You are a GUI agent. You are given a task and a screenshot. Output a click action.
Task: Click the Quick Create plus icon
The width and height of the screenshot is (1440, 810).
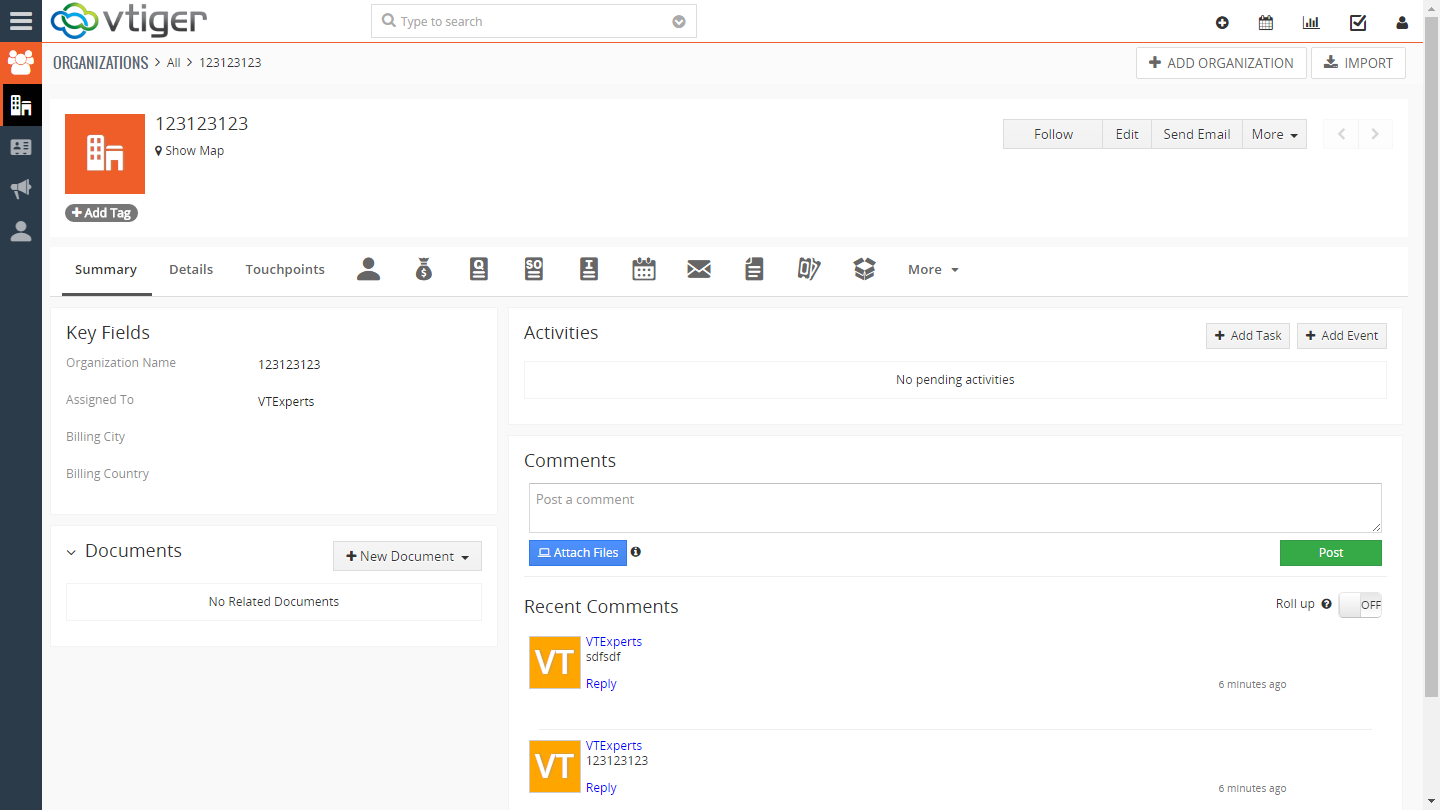coord(1222,22)
